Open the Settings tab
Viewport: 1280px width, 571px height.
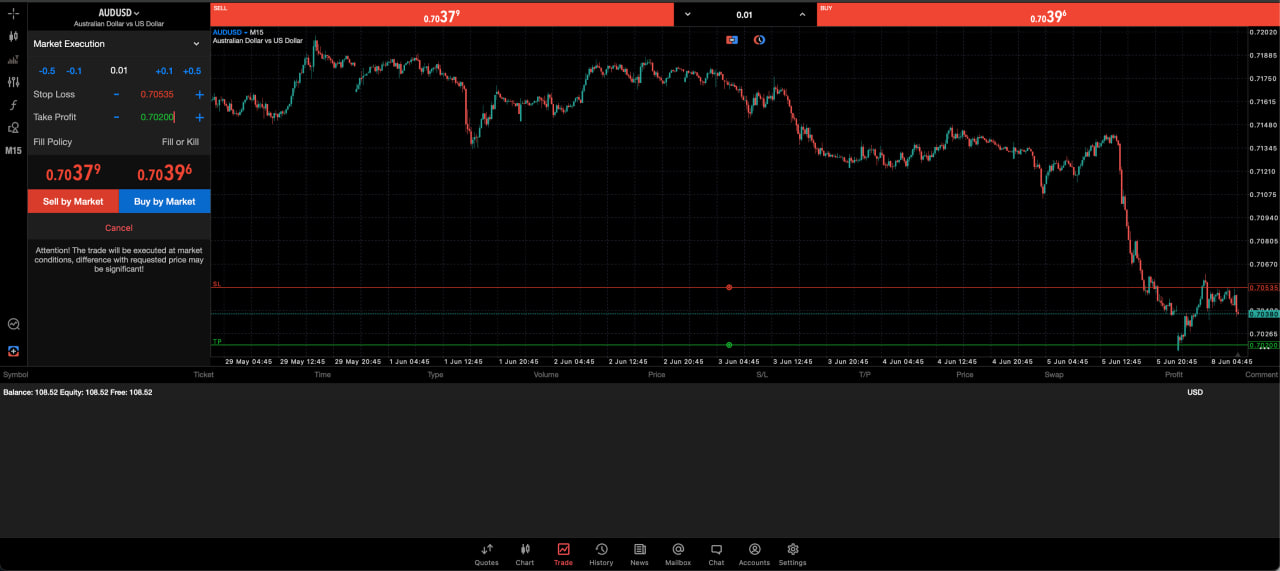[792, 554]
